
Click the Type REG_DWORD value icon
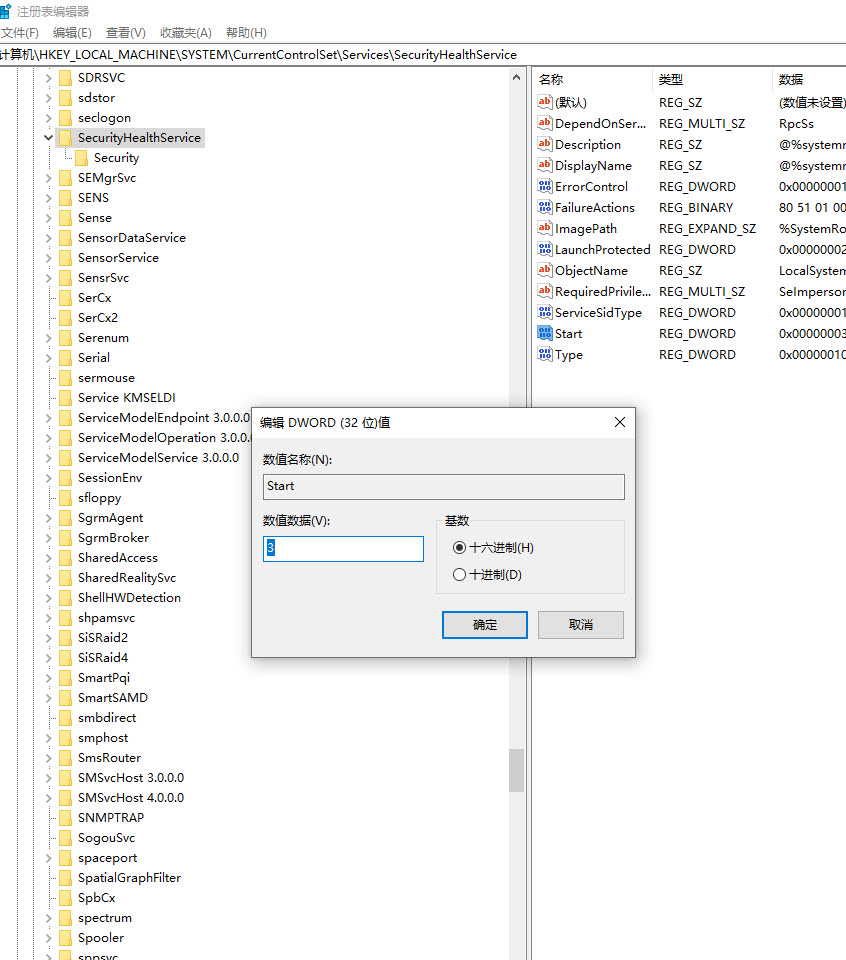pyautogui.click(x=546, y=354)
